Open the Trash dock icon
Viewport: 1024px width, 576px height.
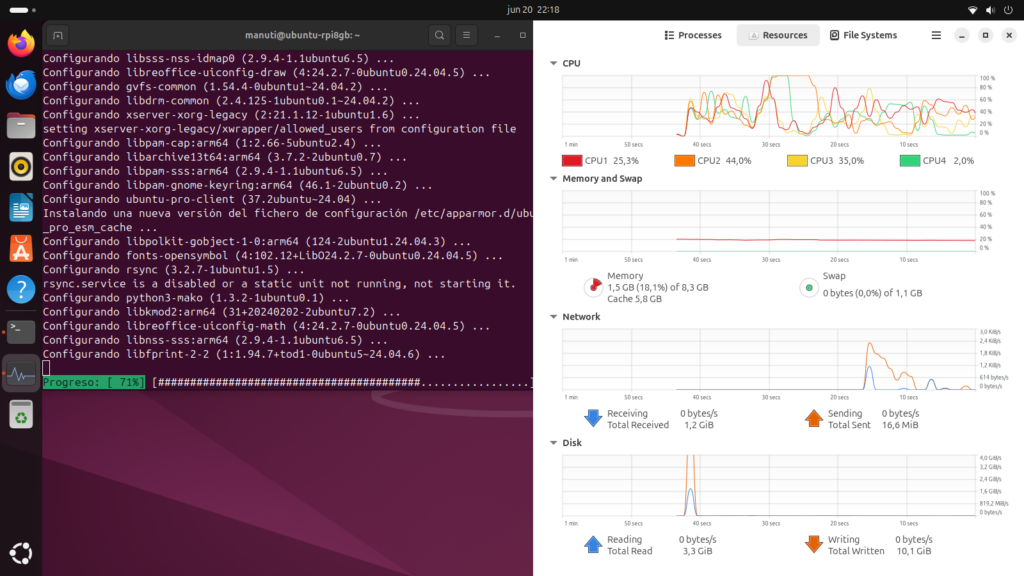coord(21,415)
